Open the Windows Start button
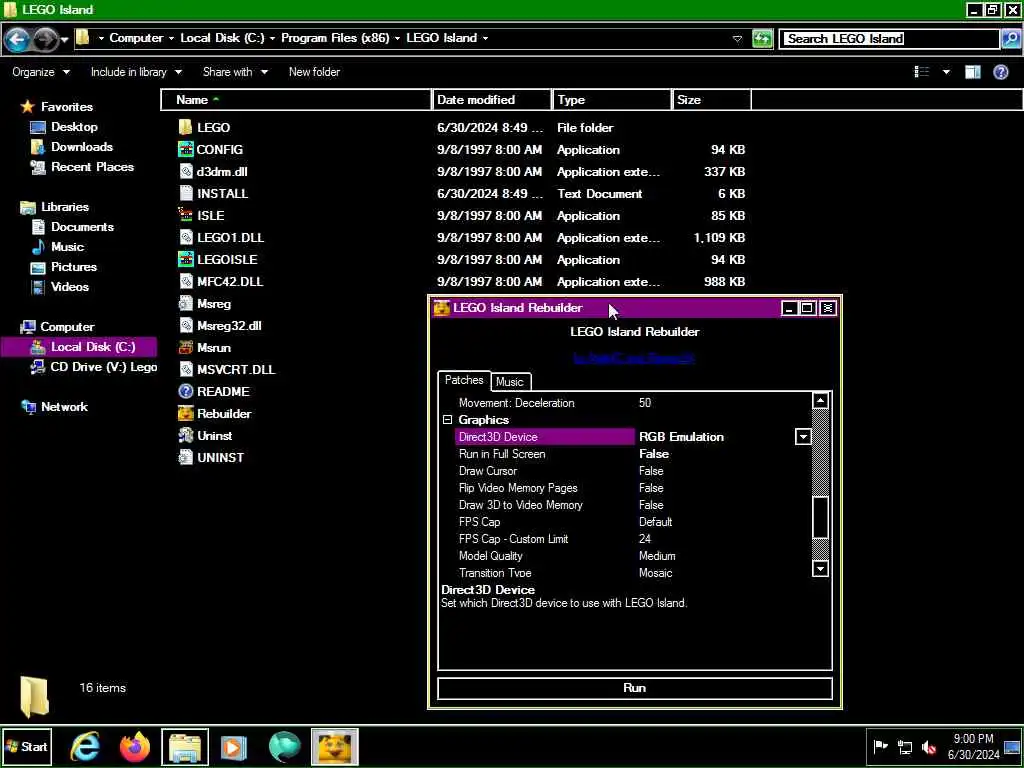This screenshot has width=1024, height=768. point(26,746)
